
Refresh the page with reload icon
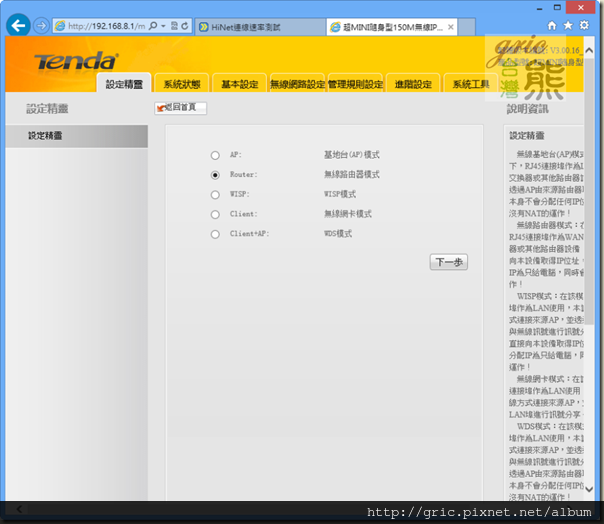tap(185, 26)
